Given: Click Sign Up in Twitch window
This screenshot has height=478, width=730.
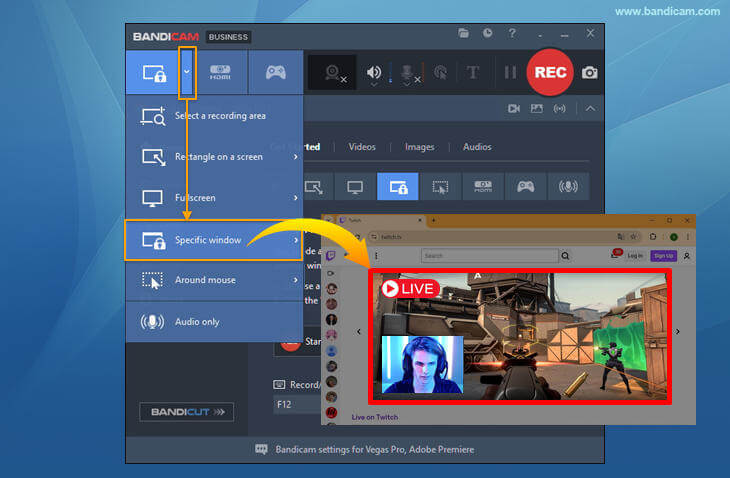Looking at the screenshot, I should [x=663, y=256].
